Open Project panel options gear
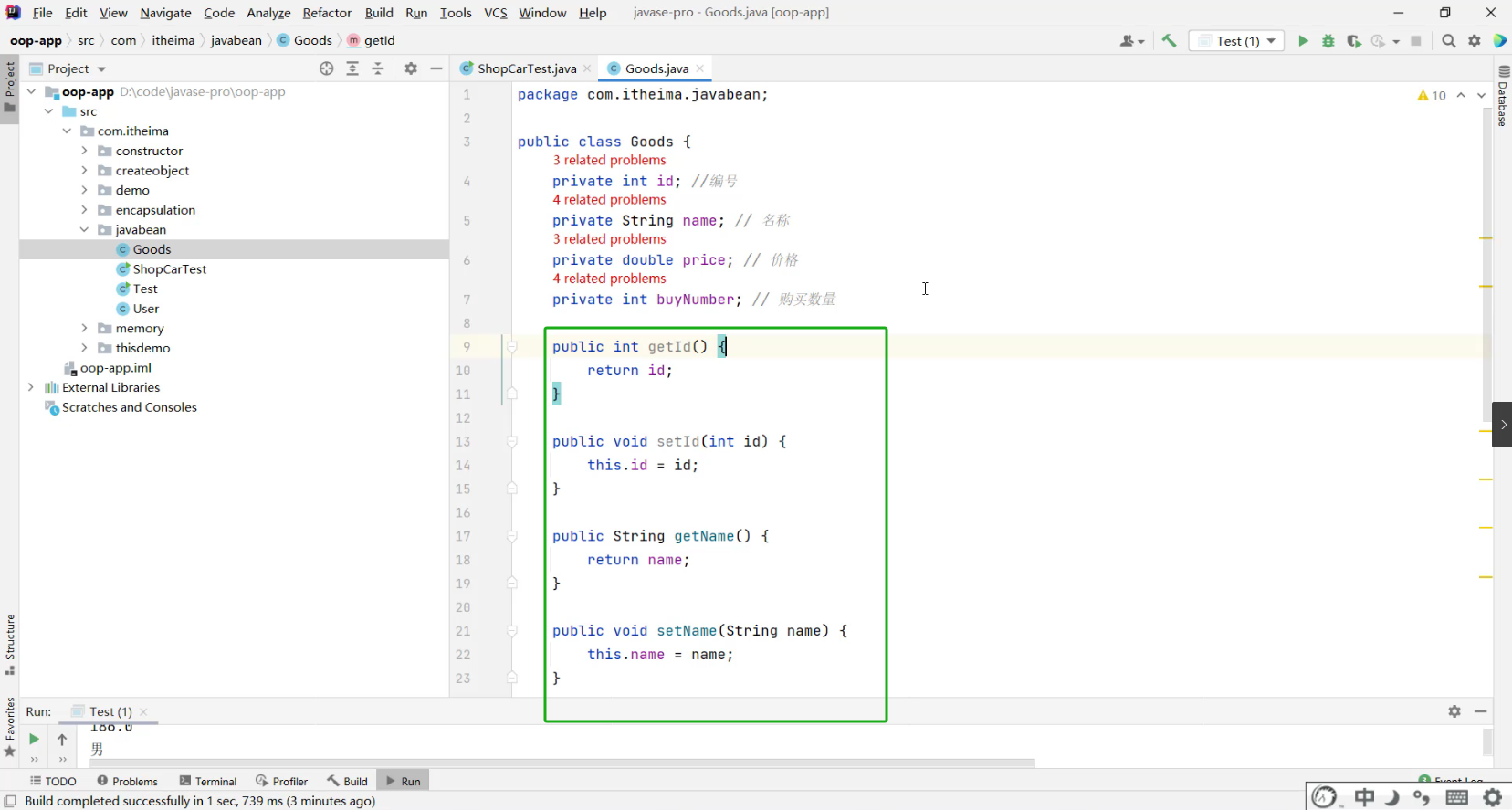The width and height of the screenshot is (1512, 810). pyautogui.click(x=411, y=68)
